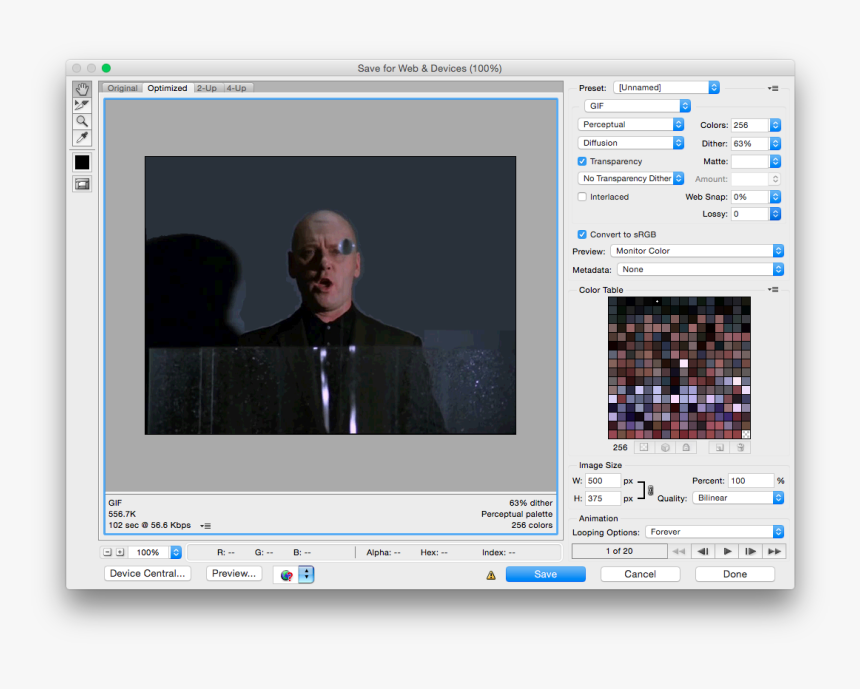Click the Done button
Image resolution: width=860 pixels, height=689 pixels.
[x=735, y=574]
